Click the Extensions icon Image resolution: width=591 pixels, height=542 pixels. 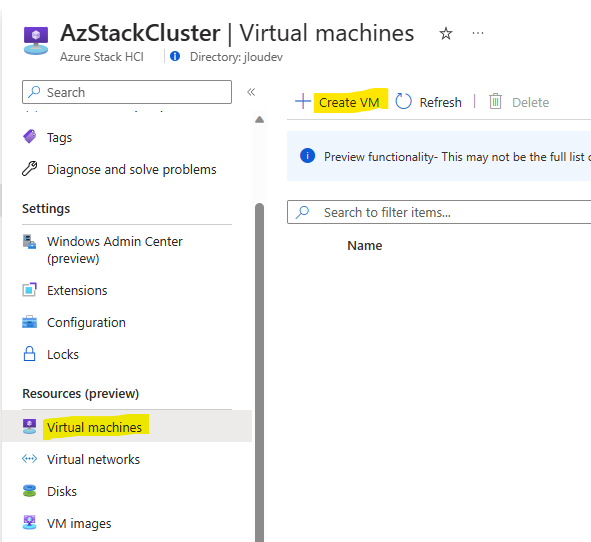[x=29, y=290]
